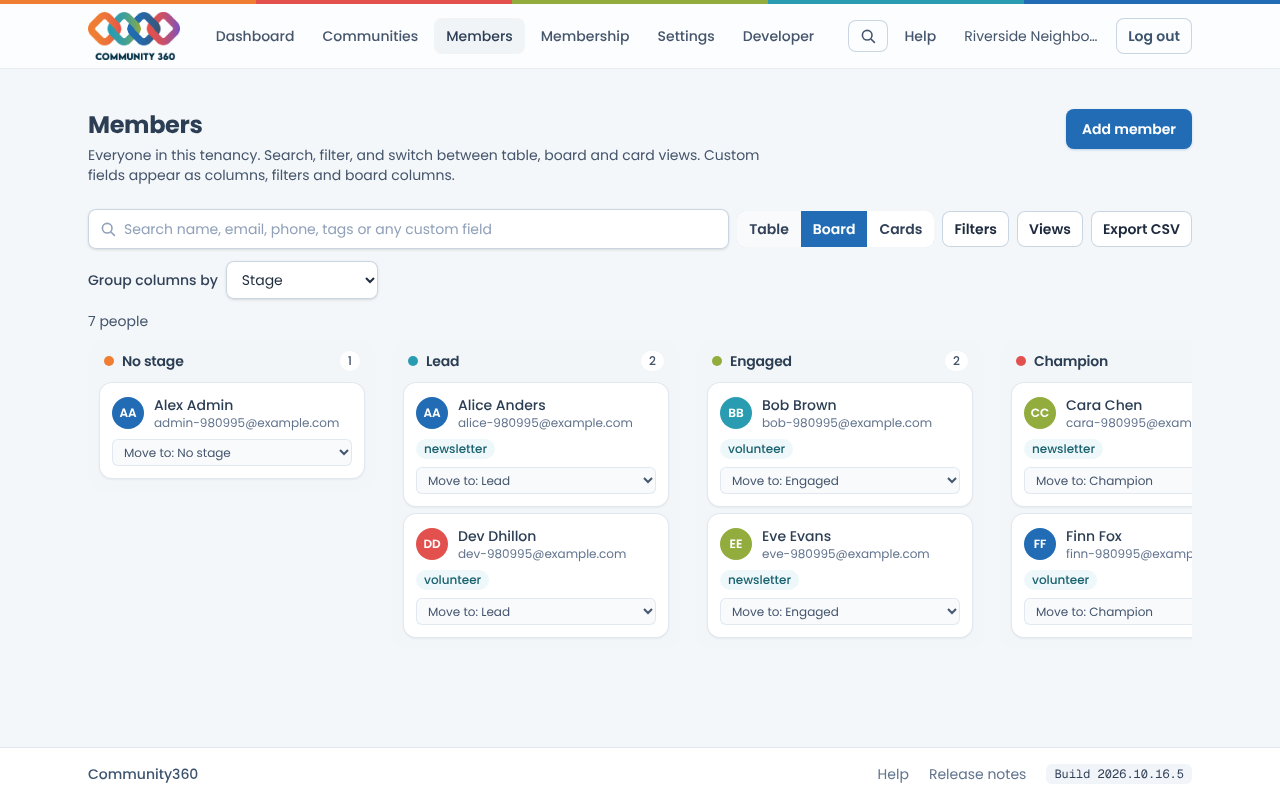Click Cara Chen's CC avatar
The height and width of the screenshot is (800, 1280).
point(1040,413)
